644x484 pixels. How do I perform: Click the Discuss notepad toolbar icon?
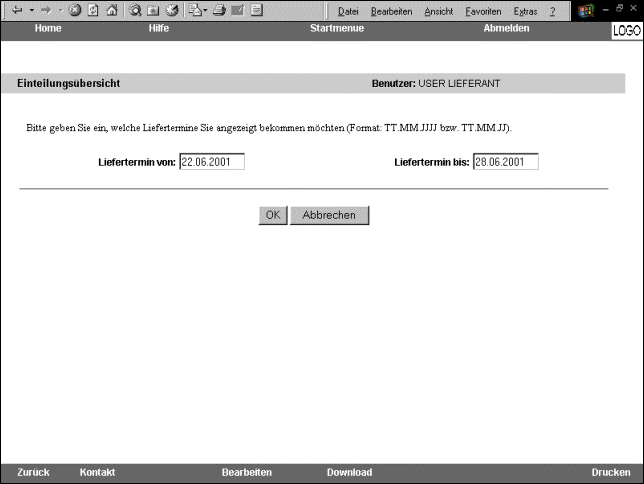(257, 10)
